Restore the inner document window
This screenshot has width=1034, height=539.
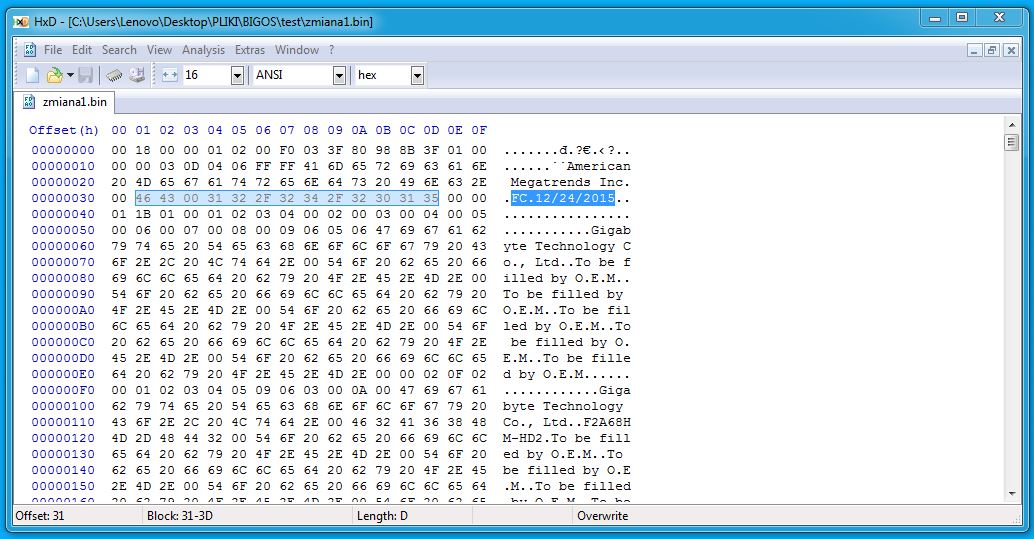[992, 50]
